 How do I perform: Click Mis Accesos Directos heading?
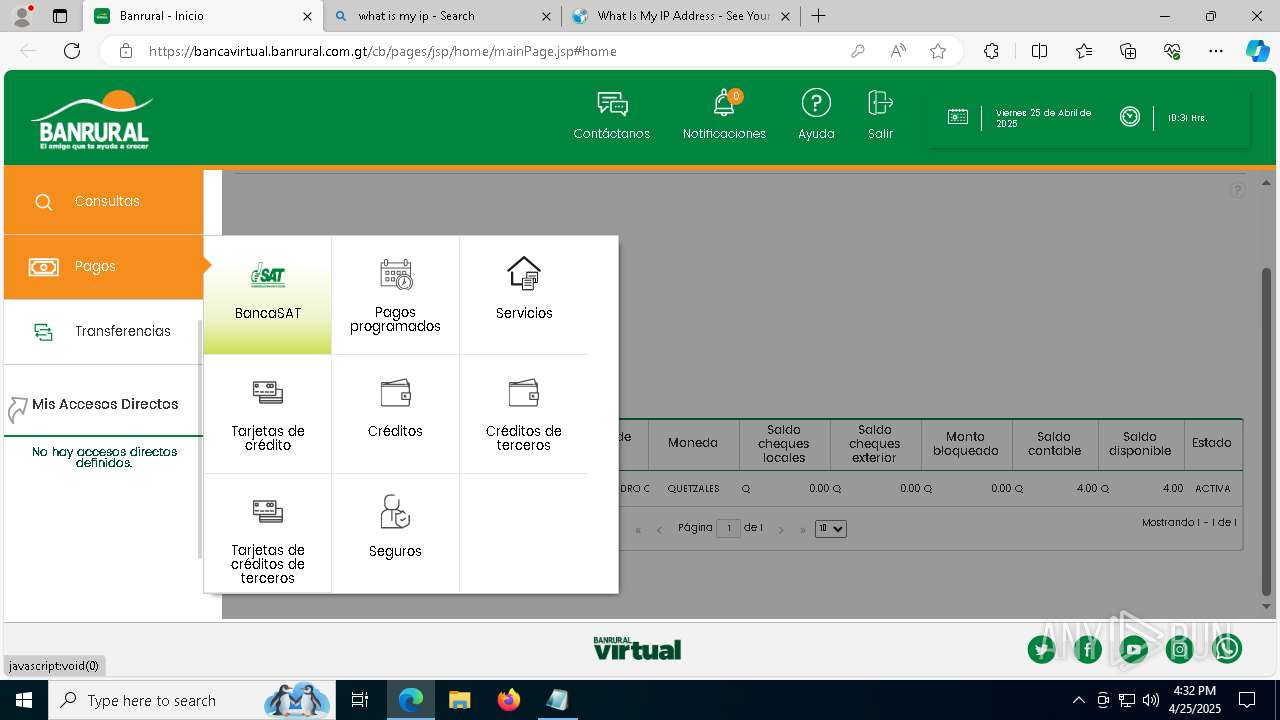pos(105,405)
